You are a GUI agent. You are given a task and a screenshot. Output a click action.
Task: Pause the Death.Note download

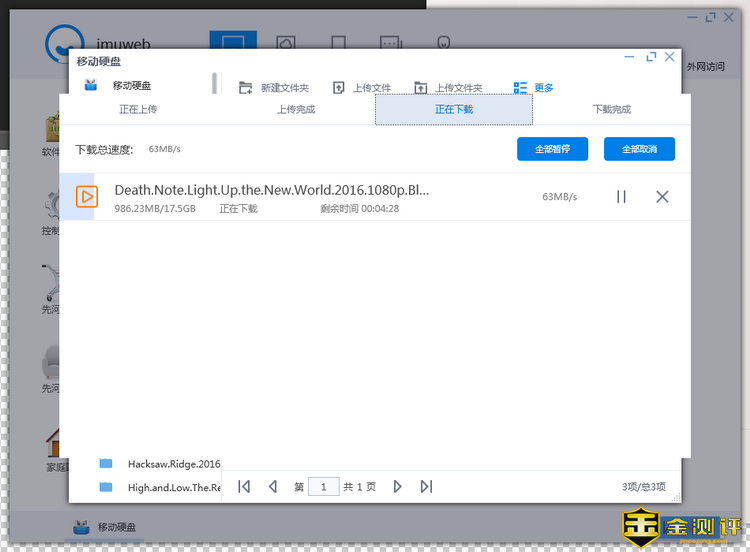pos(621,197)
